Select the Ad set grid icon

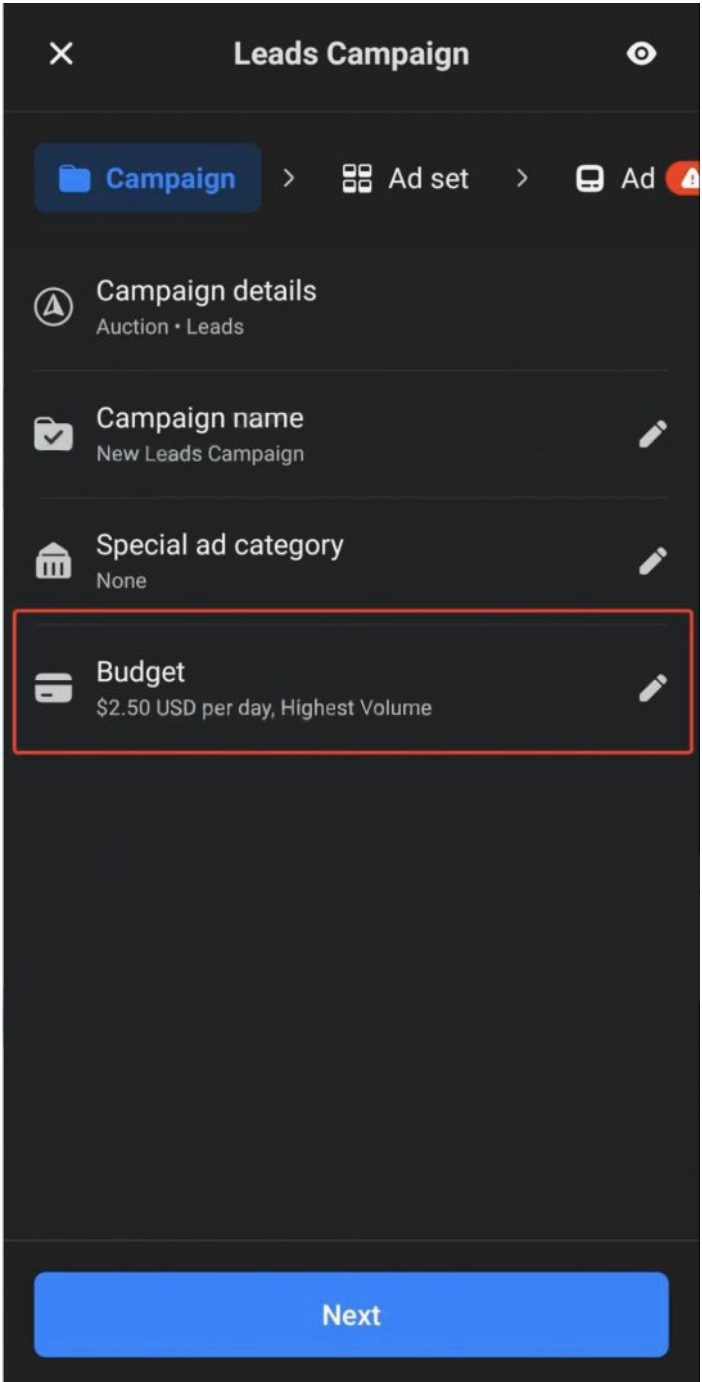(x=357, y=179)
